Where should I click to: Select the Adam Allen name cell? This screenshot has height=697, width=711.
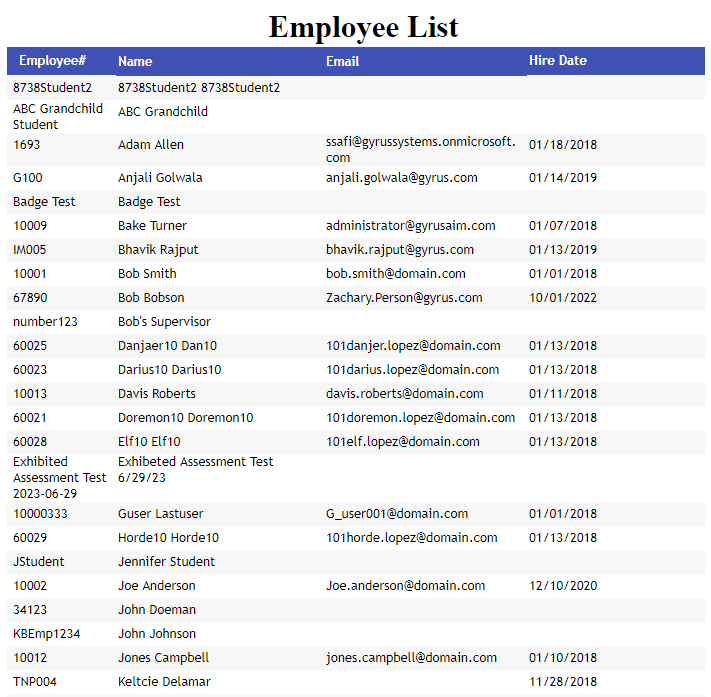(x=151, y=145)
